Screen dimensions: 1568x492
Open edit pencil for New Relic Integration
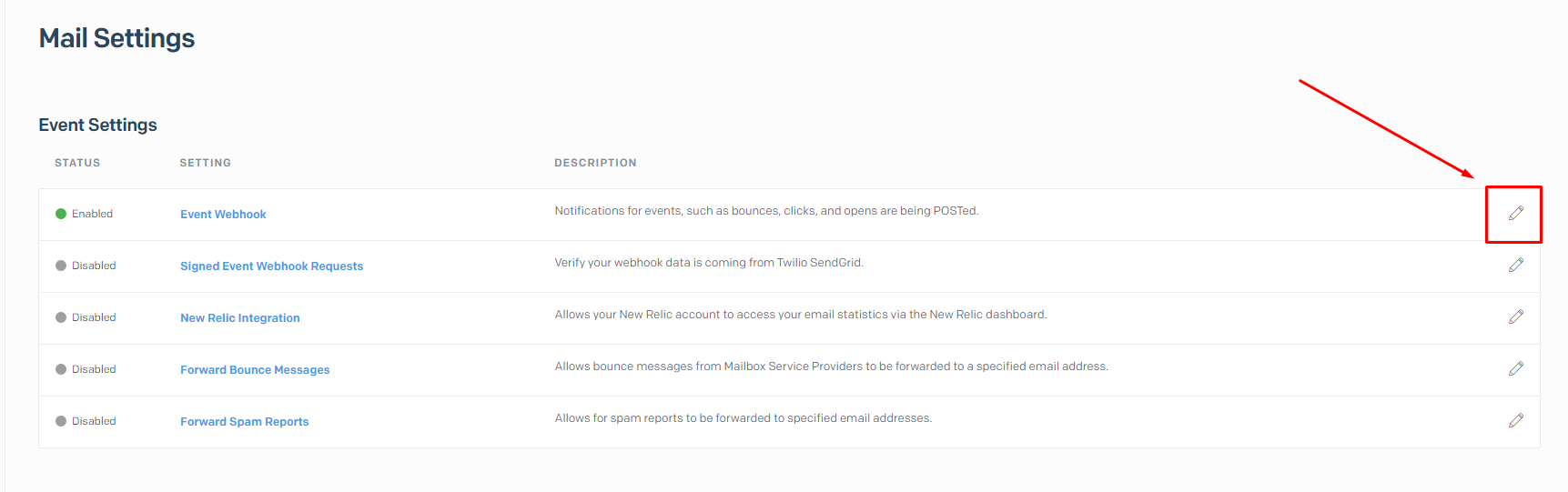(x=1515, y=316)
